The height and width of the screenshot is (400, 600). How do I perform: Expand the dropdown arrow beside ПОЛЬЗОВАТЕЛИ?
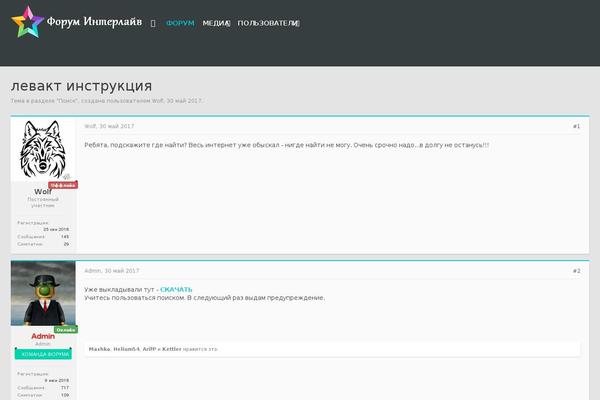tap(298, 23)
